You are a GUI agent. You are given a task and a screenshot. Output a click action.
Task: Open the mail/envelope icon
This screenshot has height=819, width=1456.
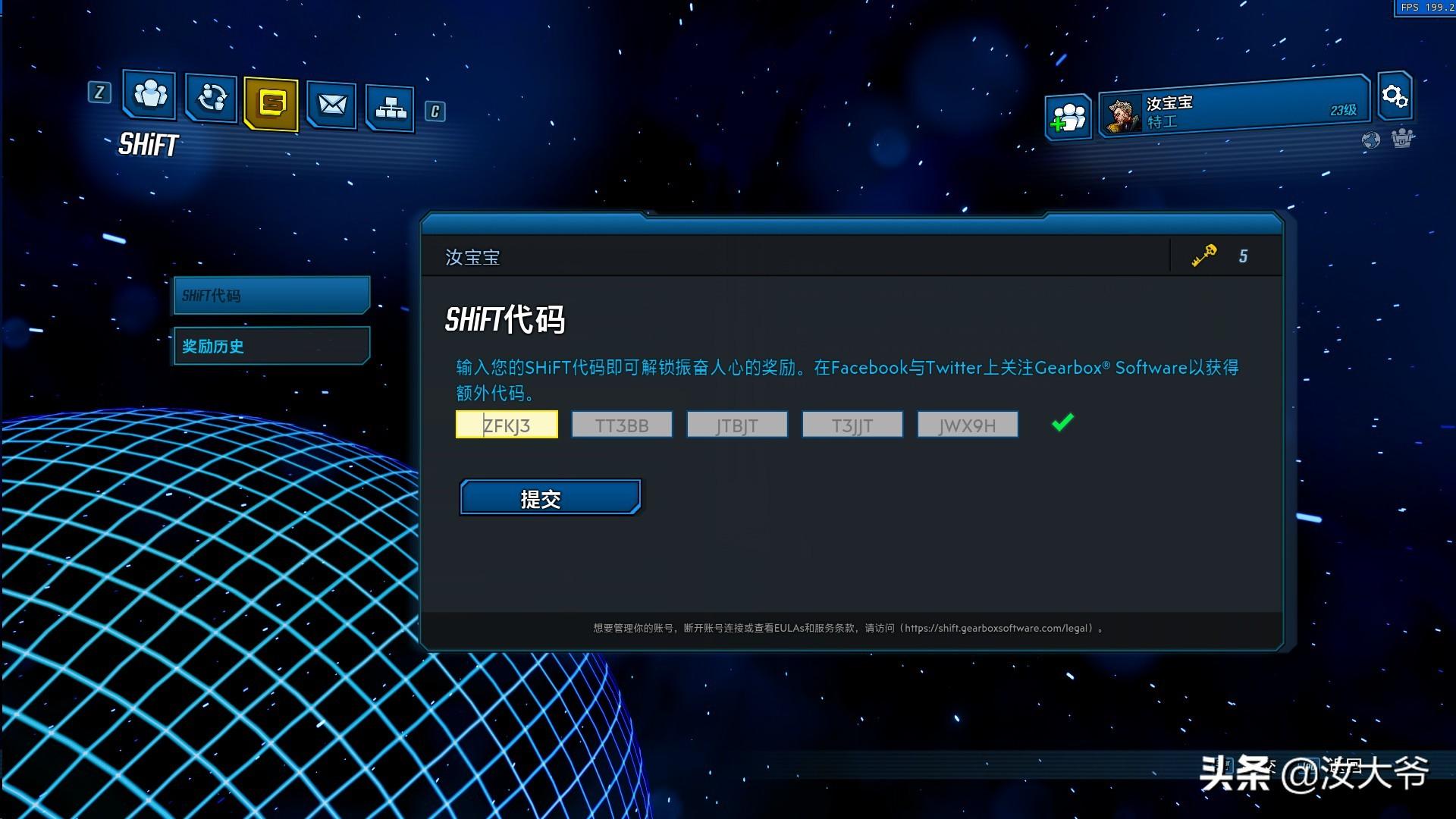331,103
